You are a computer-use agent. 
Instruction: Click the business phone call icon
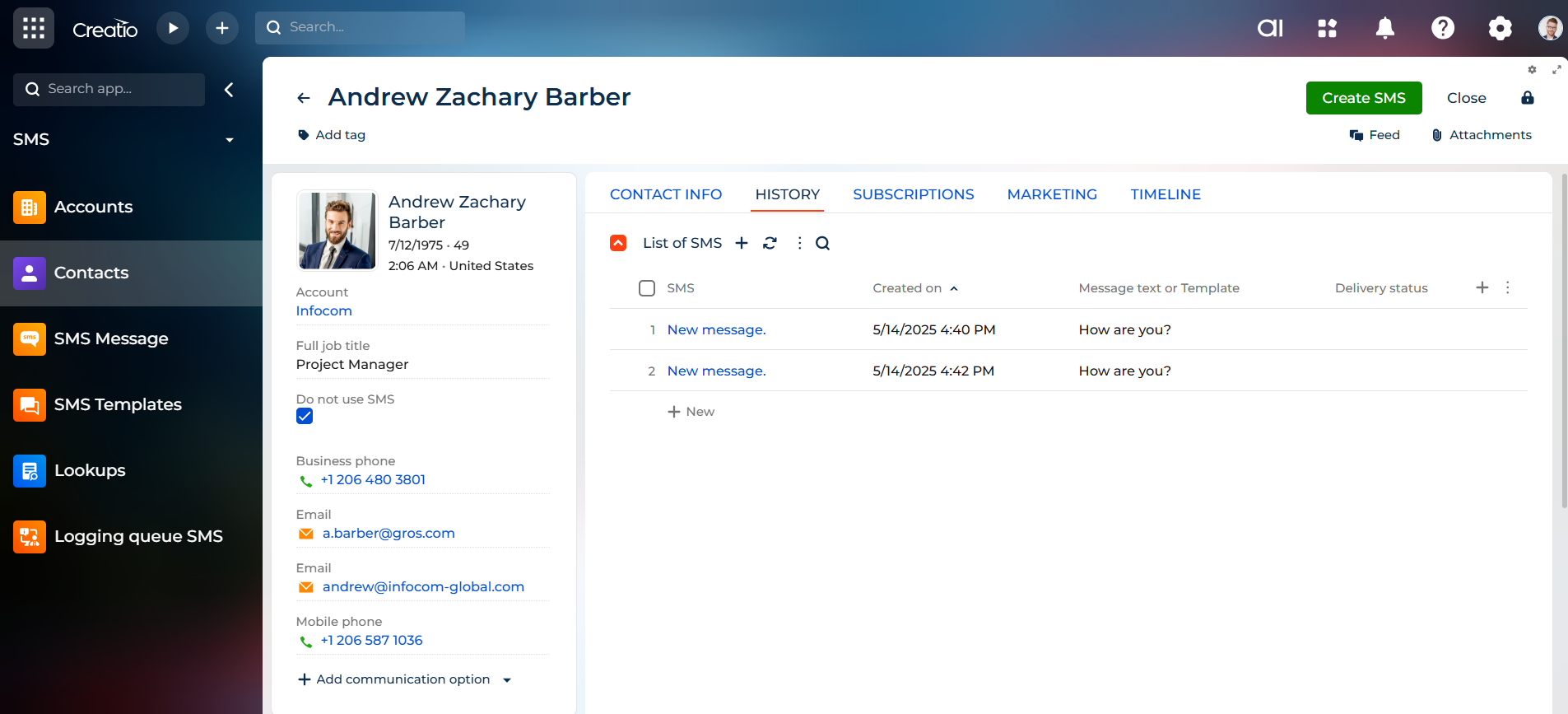click(x=306, y=481)
